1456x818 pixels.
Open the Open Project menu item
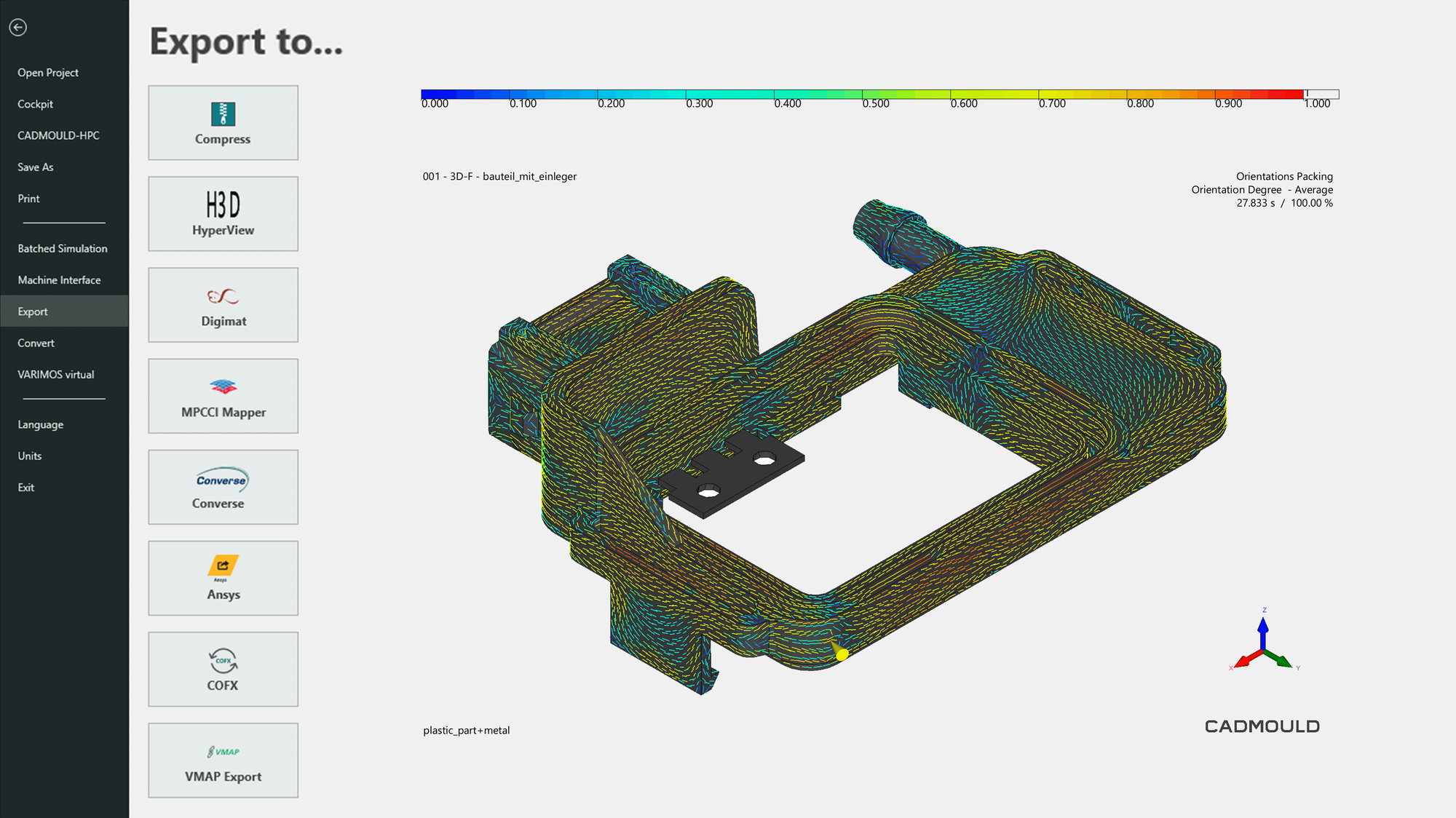[x=48, y=73]
